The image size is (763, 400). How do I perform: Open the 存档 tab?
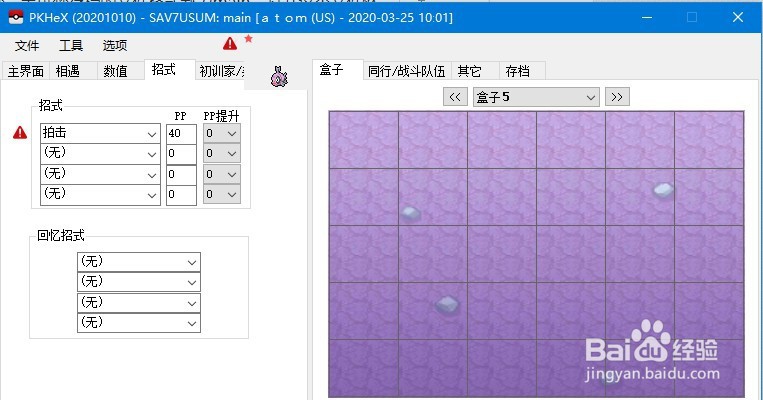click(522, 71)
